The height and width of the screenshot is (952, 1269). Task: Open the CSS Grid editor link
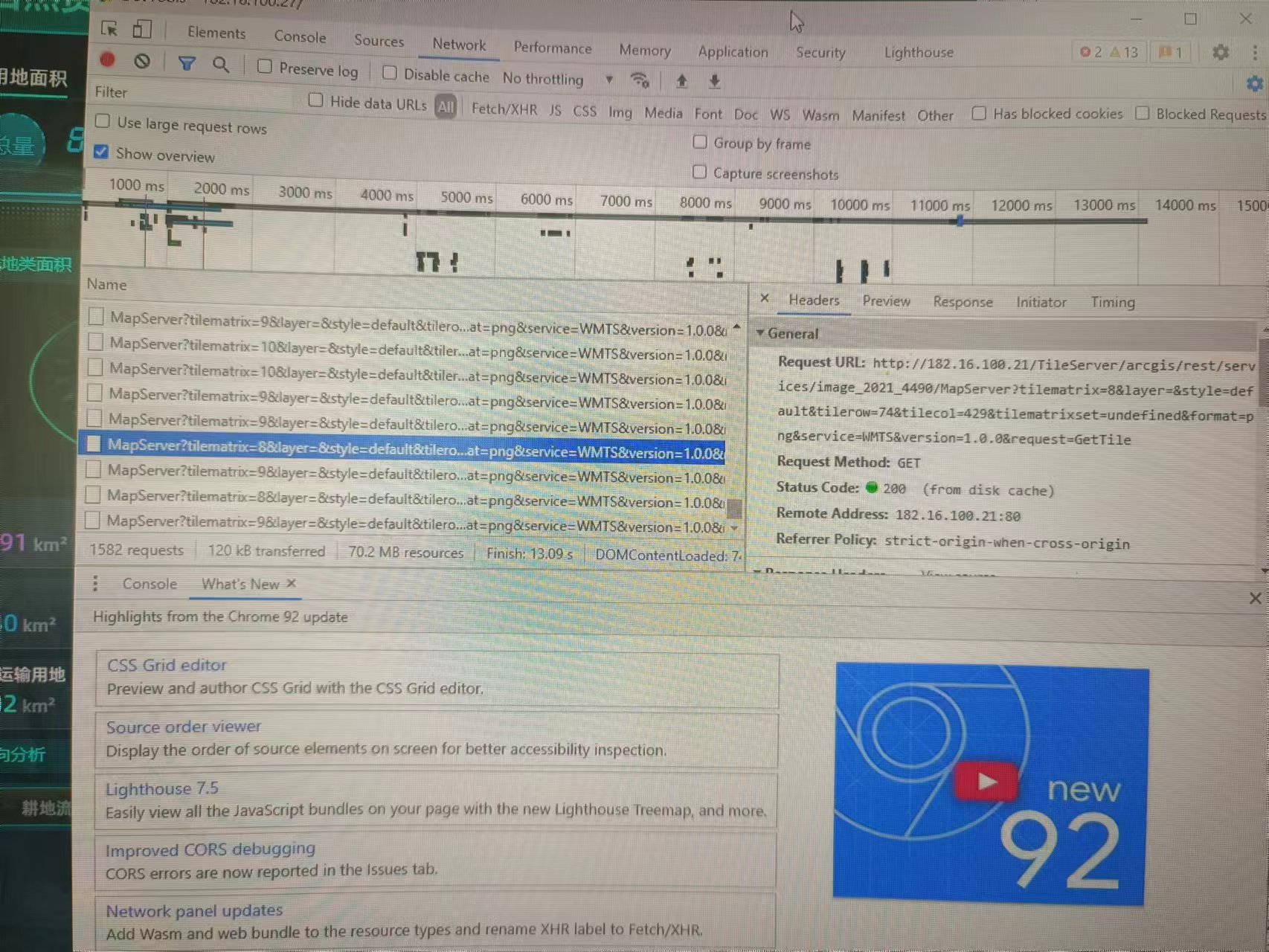point(167,665)
